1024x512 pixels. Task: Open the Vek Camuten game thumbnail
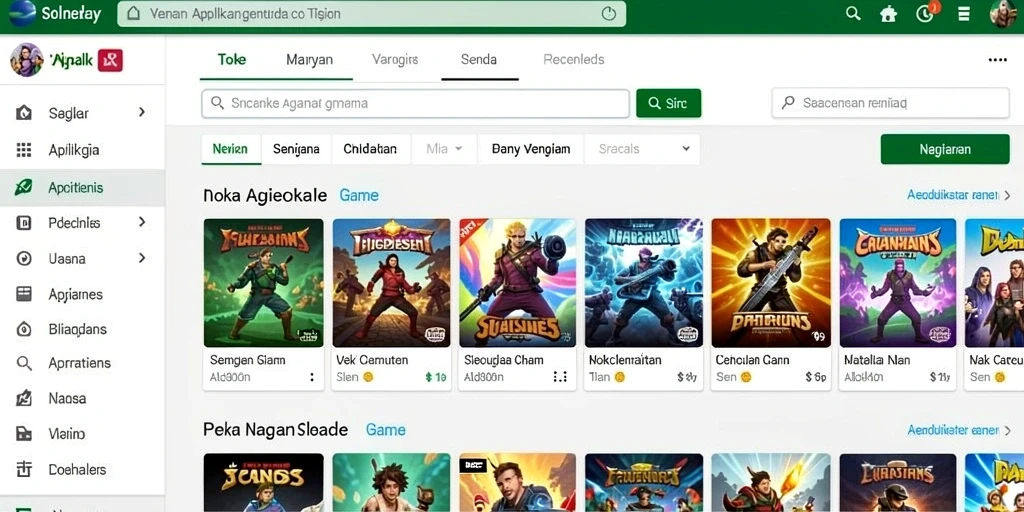(x=391, y=283)
